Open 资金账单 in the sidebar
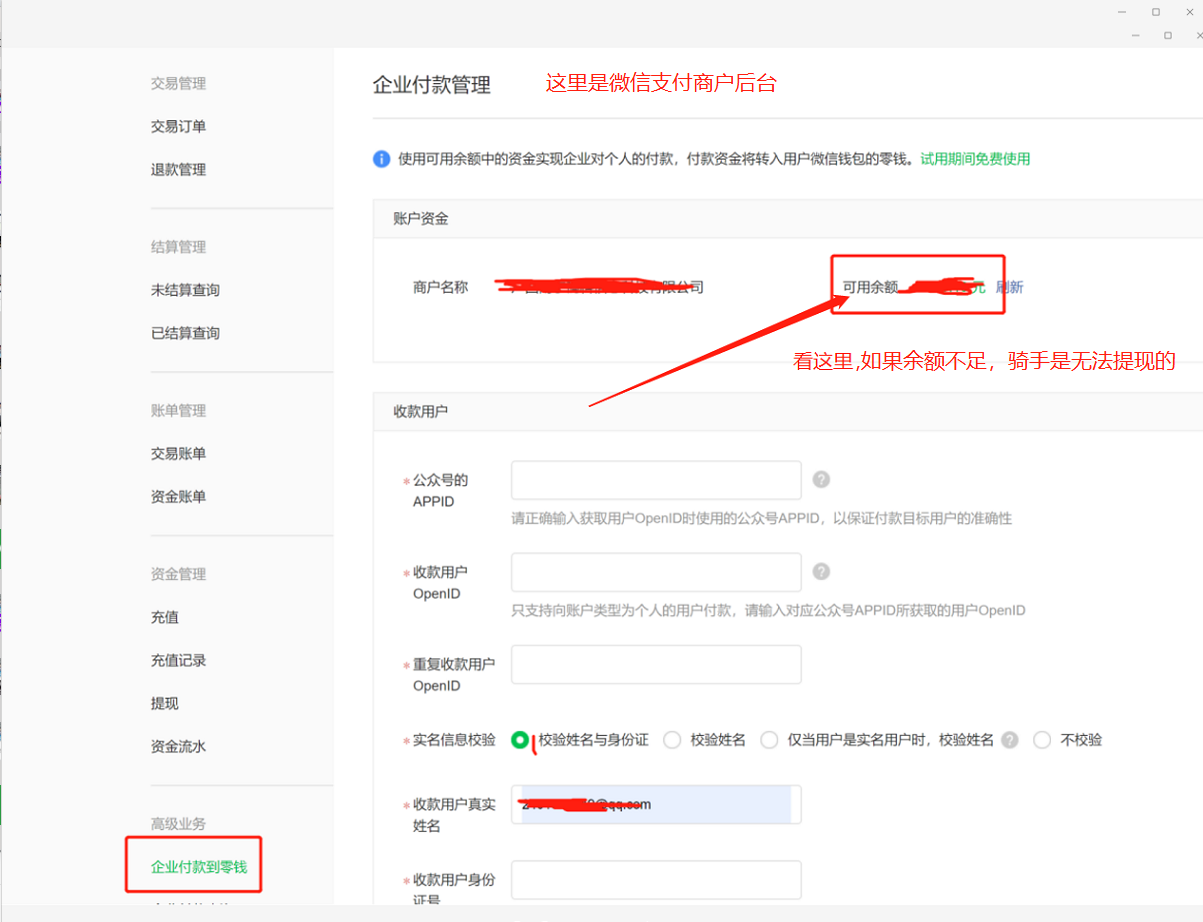 178,496
